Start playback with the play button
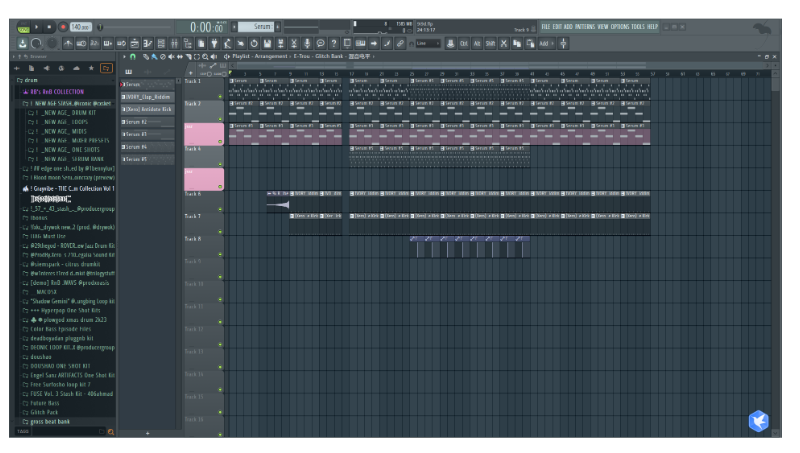The image size is (800, 453). click(36, 27)
